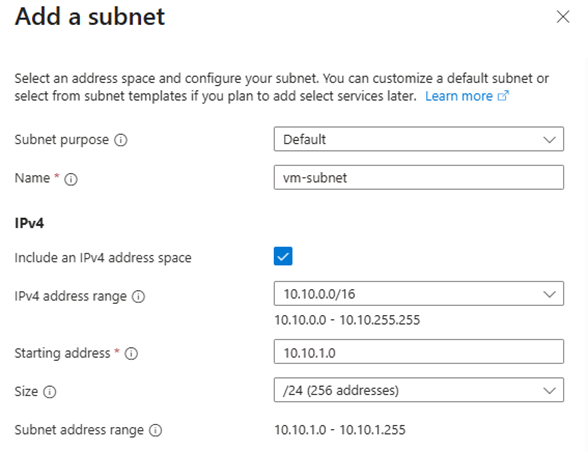Click the Subnet purpose info icon

tap(121, 140)
